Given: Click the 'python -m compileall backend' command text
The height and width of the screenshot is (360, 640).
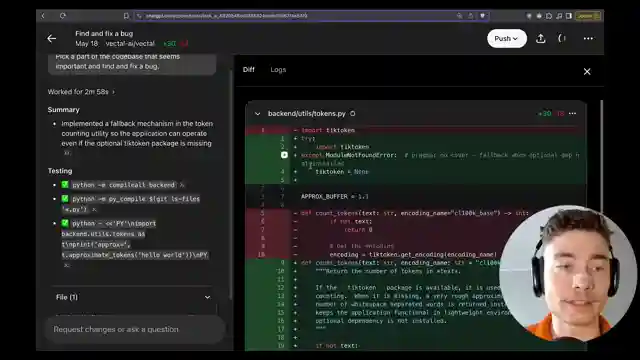Looking at the screenshot, I should (124, 185).
